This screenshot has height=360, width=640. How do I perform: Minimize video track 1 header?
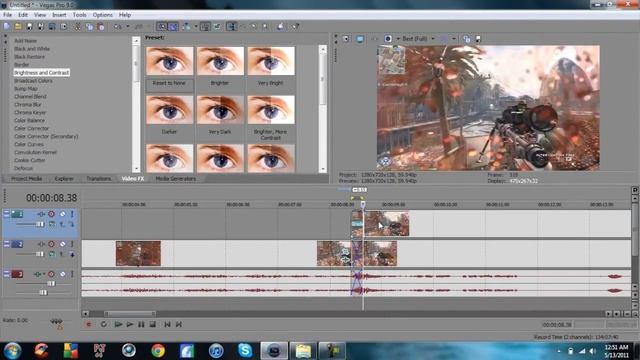point(6,213)
